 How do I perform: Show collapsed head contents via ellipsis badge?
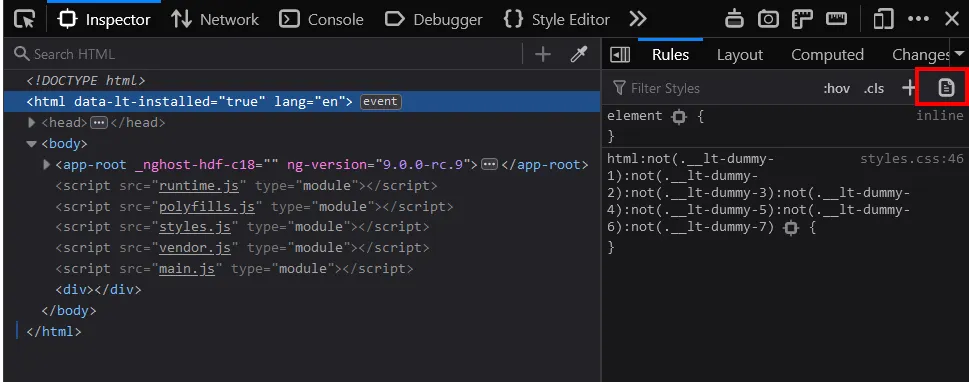pos(99,122)
